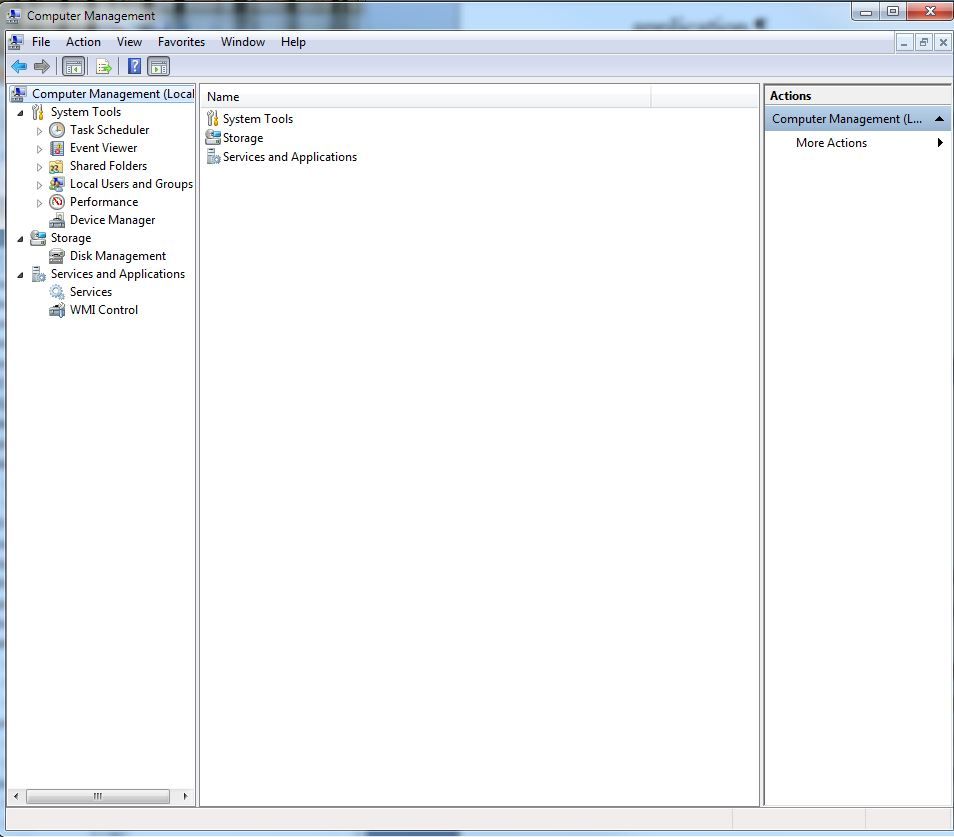Click the WMI Control icon

point(55,309)
